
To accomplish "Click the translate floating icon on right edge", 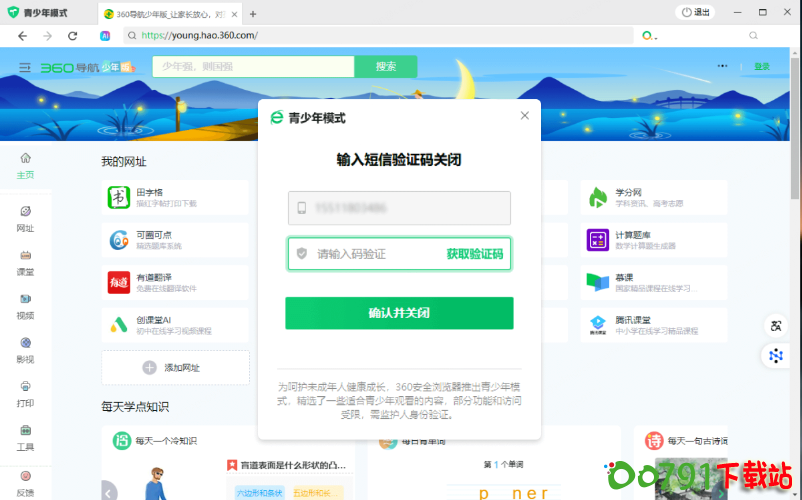I will tap(776, 326).
